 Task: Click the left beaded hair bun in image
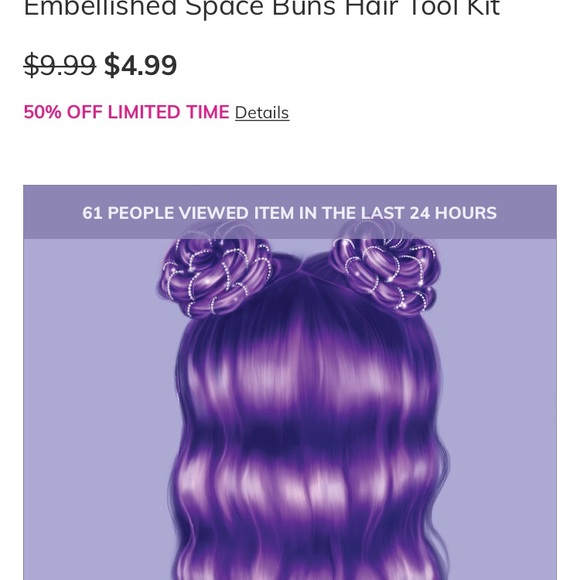214,274
